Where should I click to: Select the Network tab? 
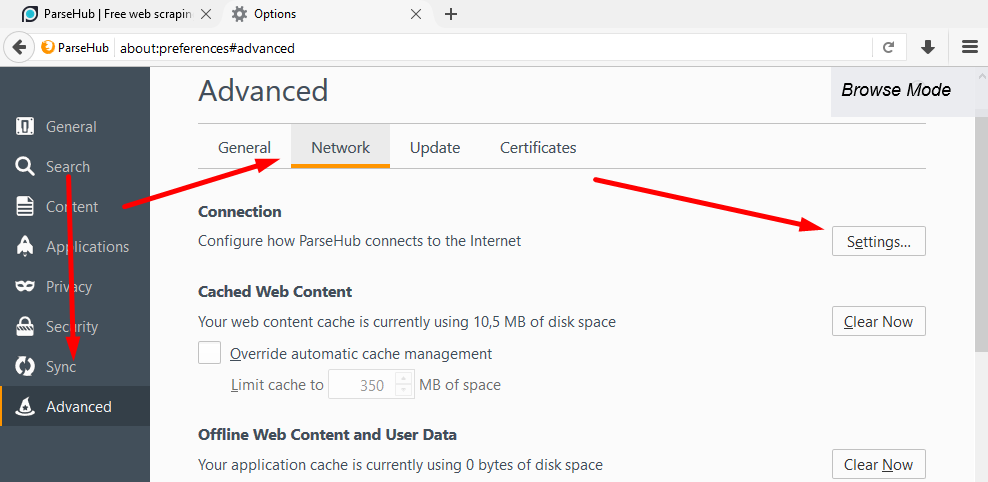click(x=340, y=147)
